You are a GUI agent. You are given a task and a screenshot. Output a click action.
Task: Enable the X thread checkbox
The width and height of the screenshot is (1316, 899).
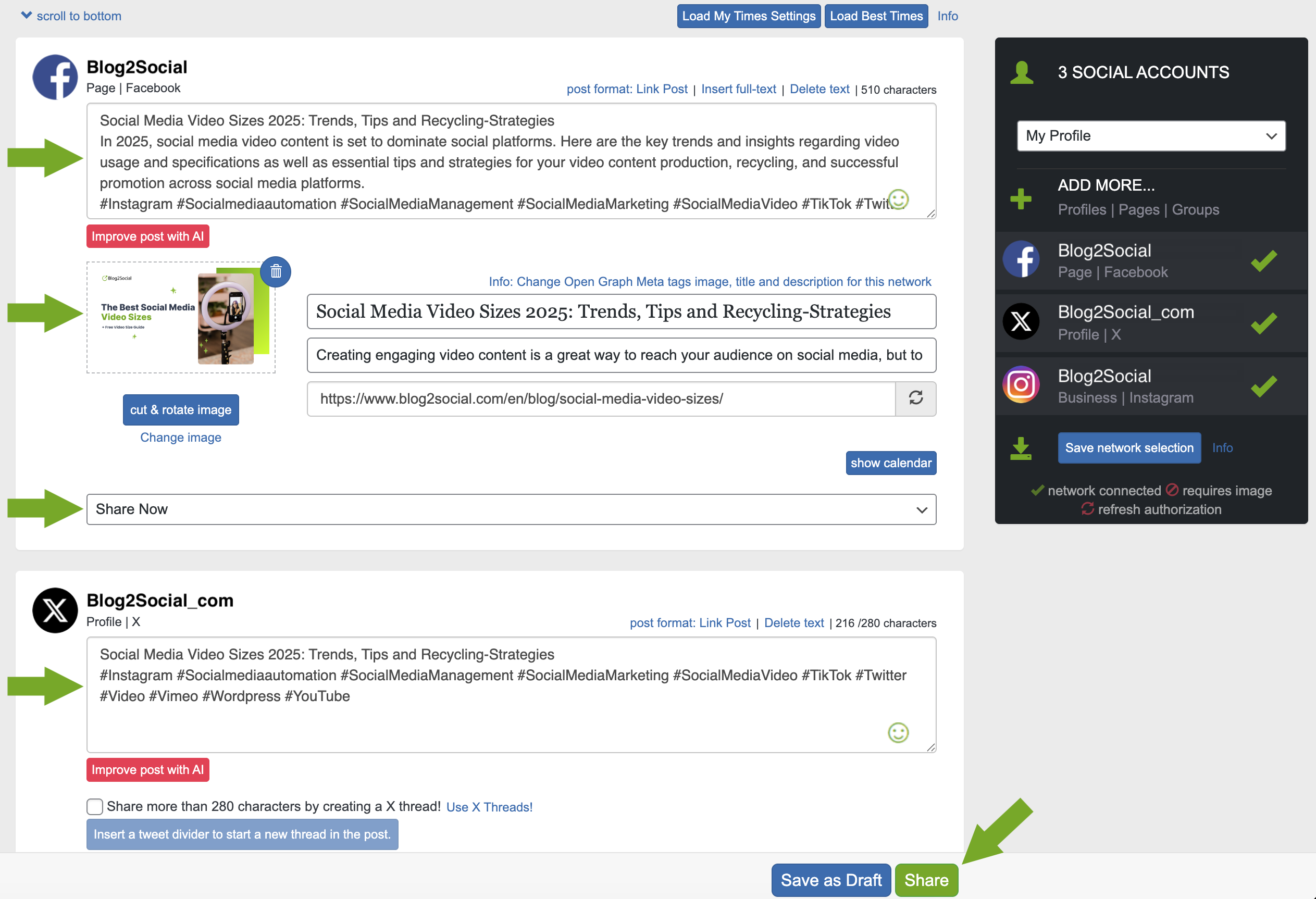tap(95, 806)
